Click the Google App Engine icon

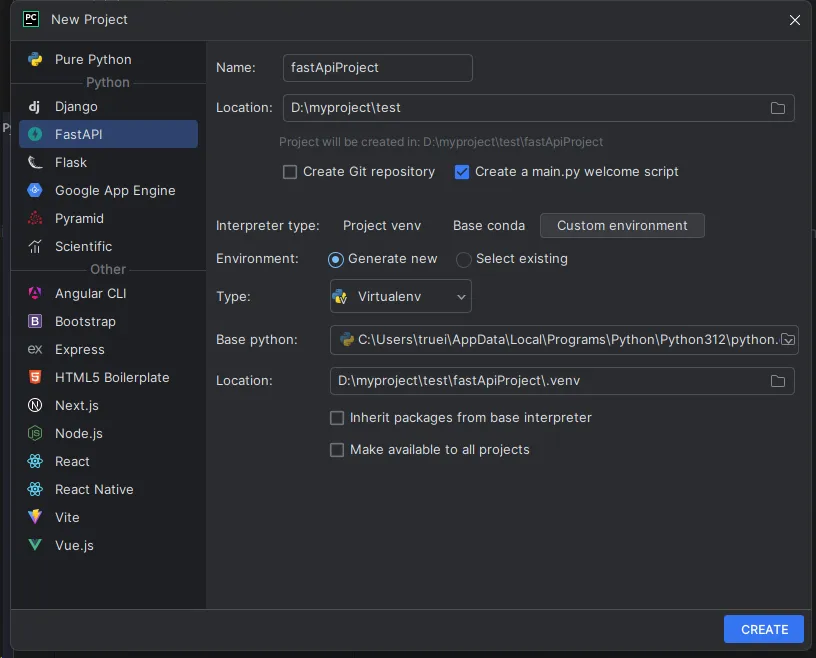(35, 191)
